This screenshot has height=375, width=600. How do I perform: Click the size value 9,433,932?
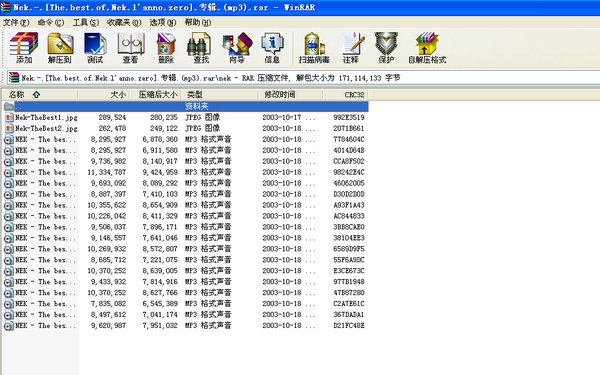click(108, 282)
